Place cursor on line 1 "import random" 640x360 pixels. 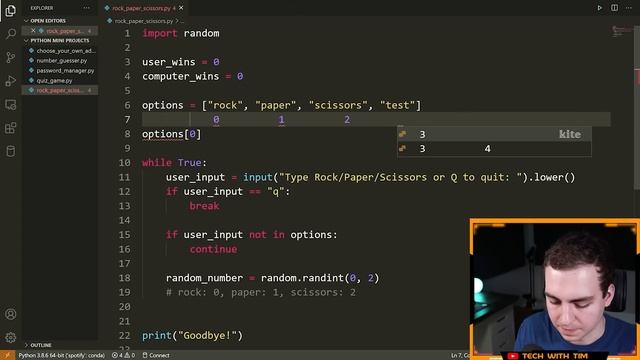tap(180, 33)
